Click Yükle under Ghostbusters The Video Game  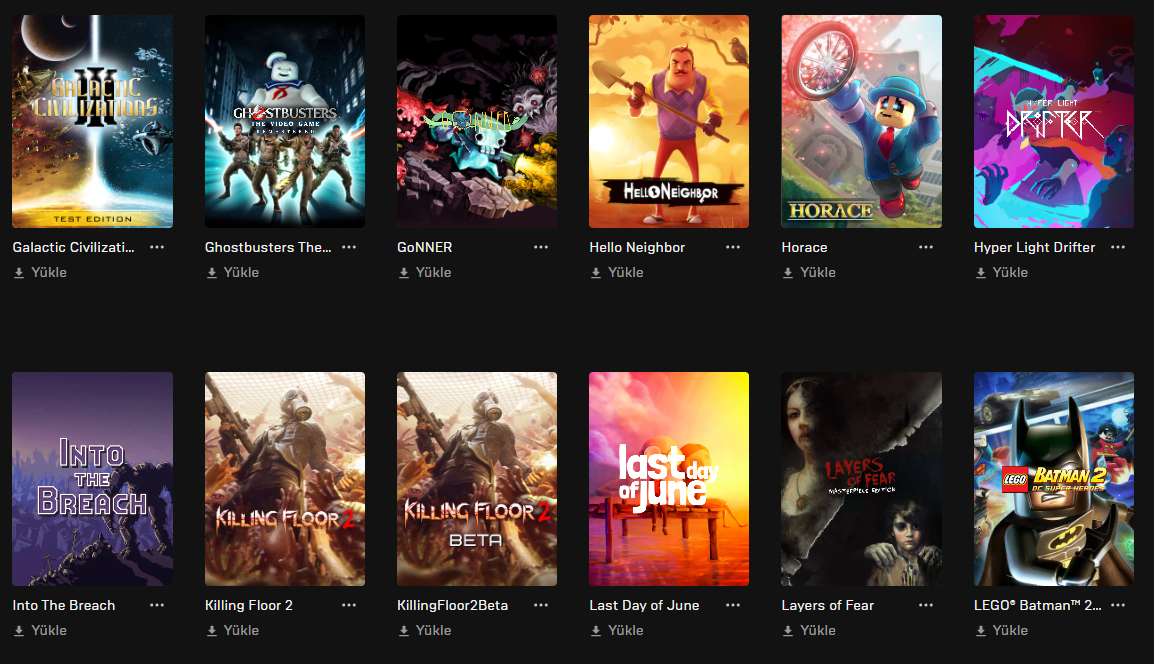pos(233,272)
